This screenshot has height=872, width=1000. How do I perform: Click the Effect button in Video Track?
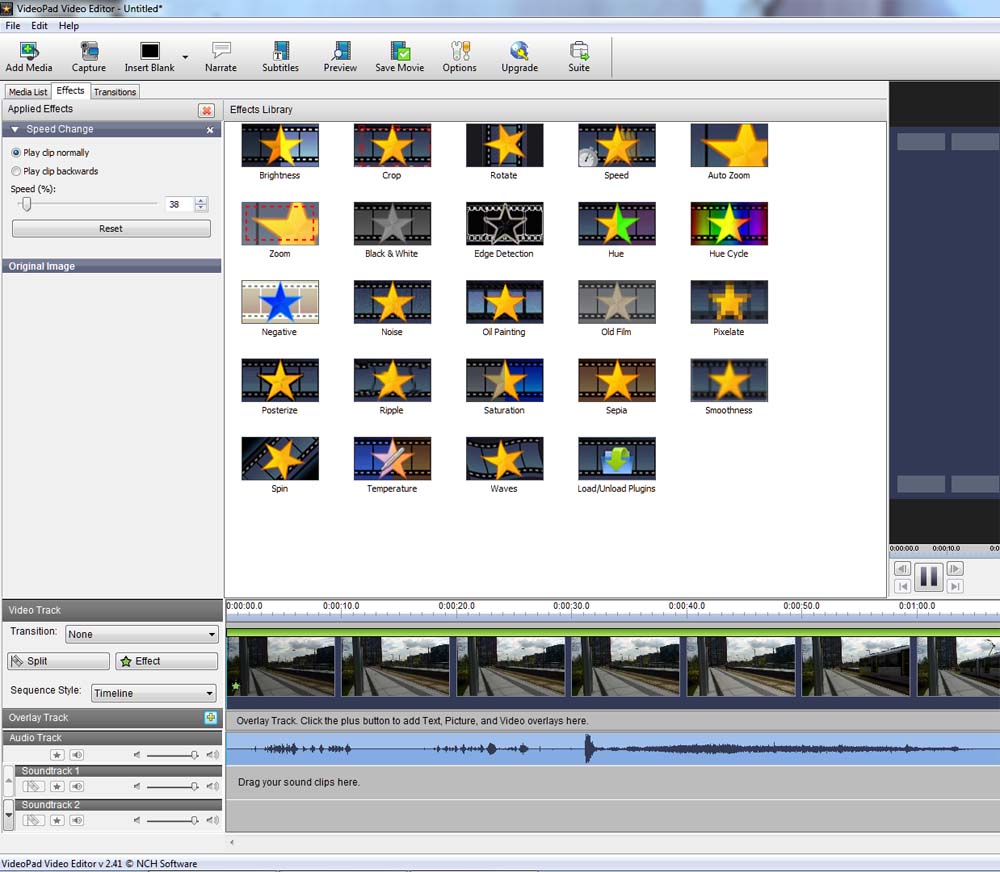pyautogui.click(x=166, y=661)
